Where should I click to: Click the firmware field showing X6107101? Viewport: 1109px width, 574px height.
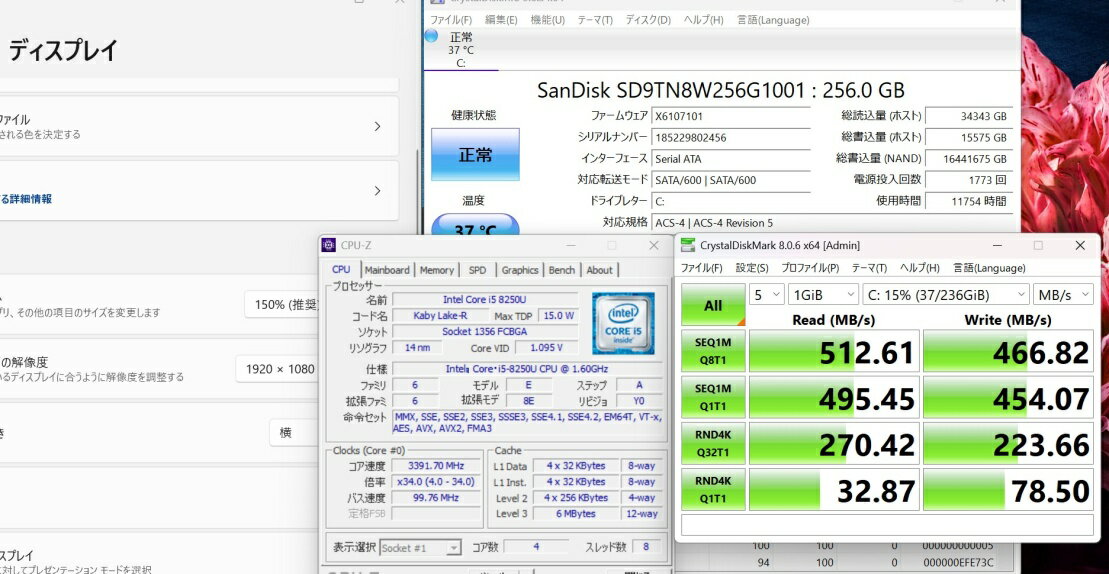(730, 116)
